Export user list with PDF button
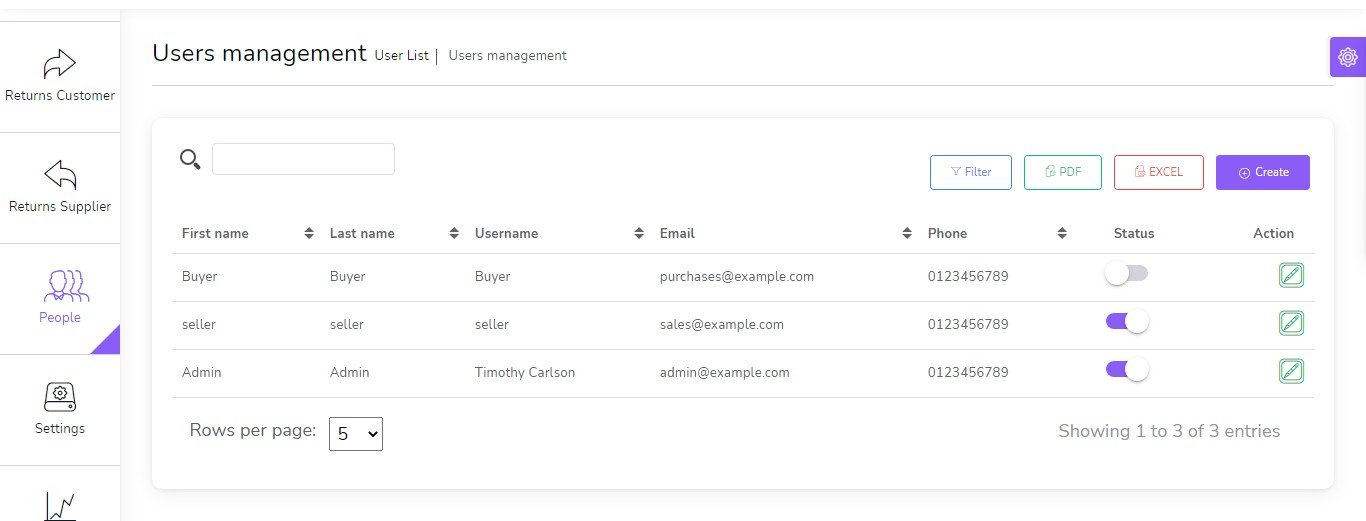The width and height of the screenshot is (1366, 521). (x=1062, y=172)
